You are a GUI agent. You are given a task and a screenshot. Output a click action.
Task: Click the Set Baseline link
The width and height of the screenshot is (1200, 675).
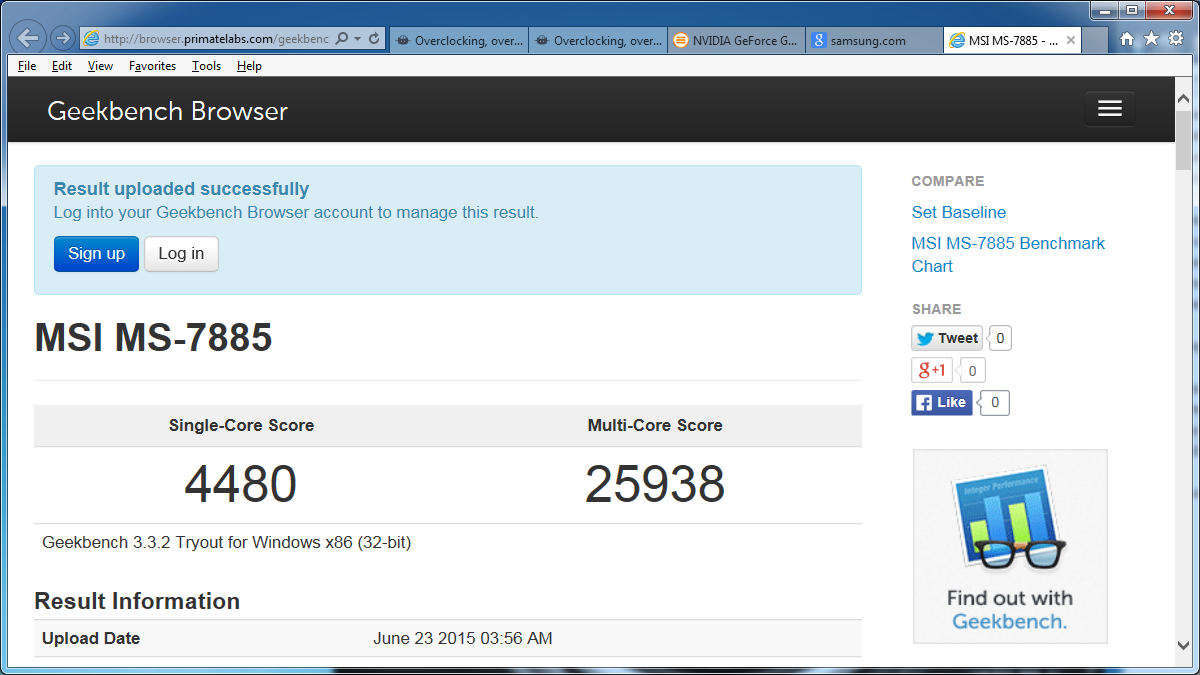[959, 212]
